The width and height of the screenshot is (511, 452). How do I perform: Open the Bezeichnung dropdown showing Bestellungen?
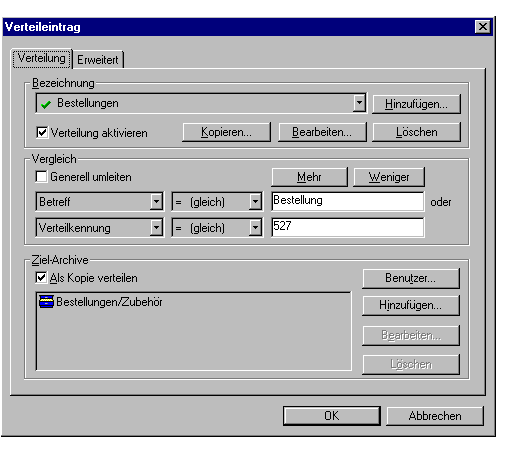(359, 103)
